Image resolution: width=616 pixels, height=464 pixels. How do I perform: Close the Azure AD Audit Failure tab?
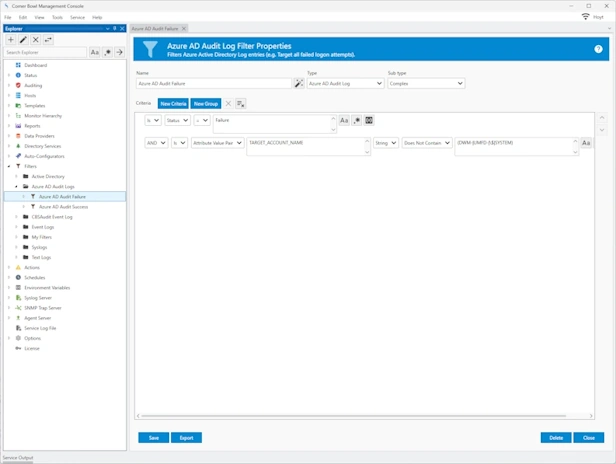tap(183, 29)
